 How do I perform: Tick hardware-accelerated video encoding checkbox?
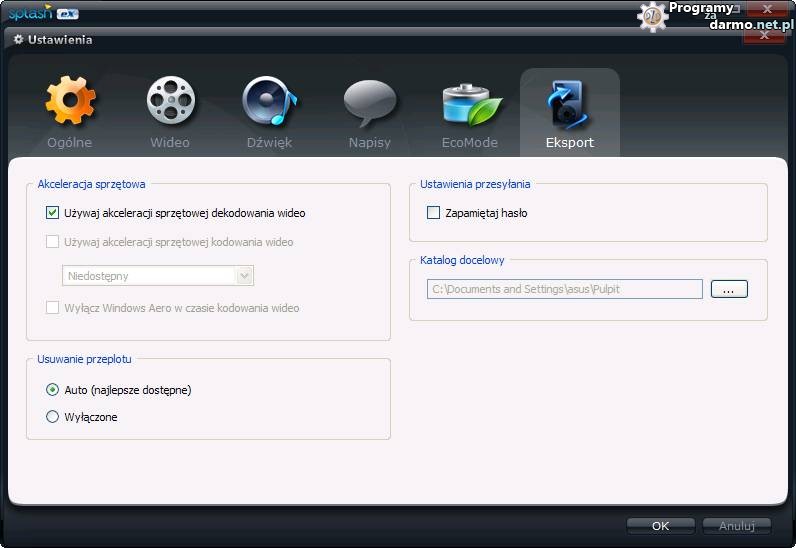[53, 242]
